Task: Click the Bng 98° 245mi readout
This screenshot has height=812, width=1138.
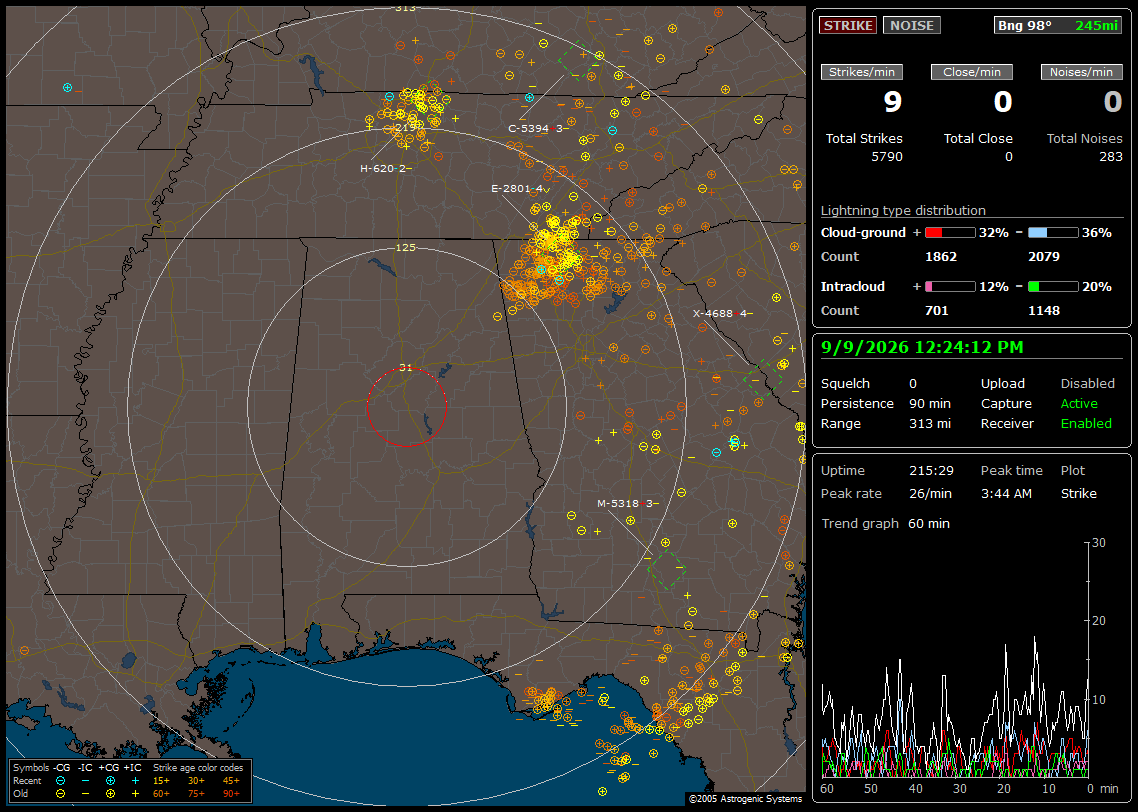Action: 1057,25
